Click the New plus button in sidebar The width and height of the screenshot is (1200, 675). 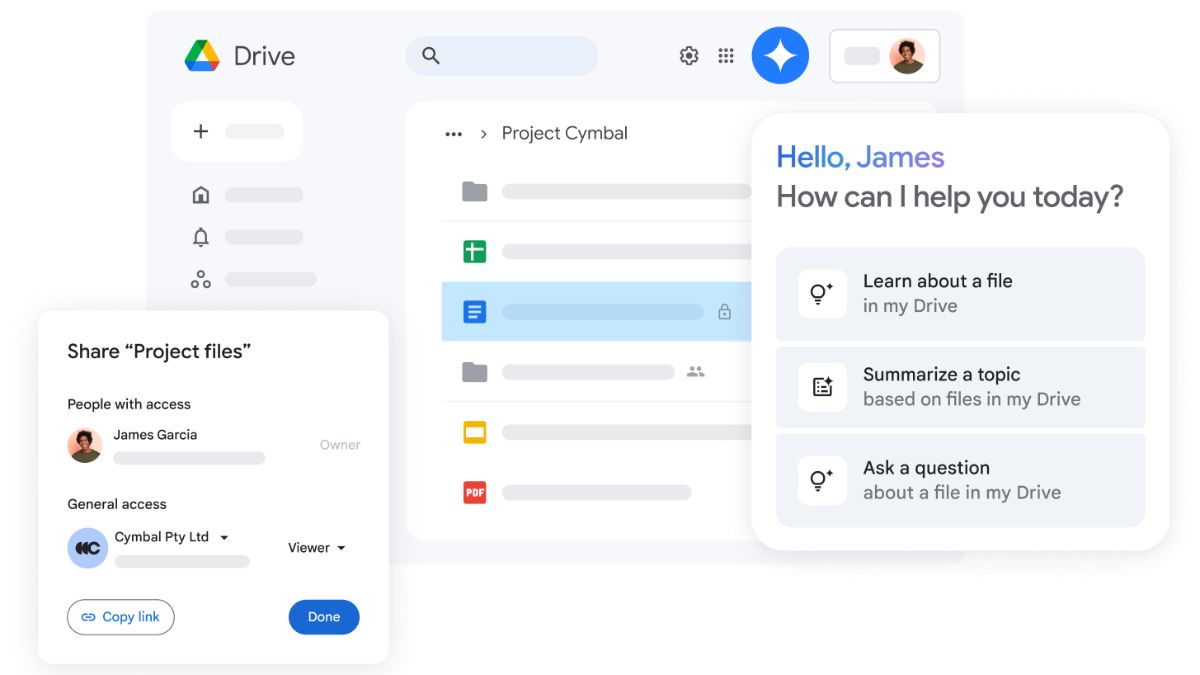[201, 131]
